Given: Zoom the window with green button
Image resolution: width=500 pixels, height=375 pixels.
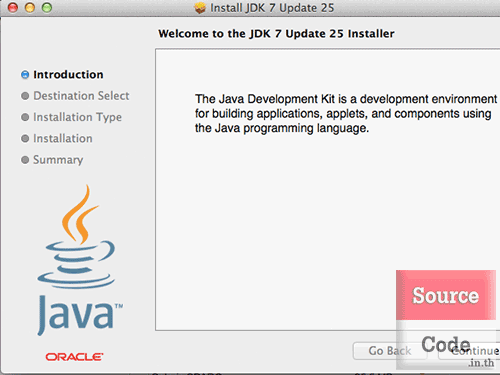Looking at the screenshot, I should point(47,7).
